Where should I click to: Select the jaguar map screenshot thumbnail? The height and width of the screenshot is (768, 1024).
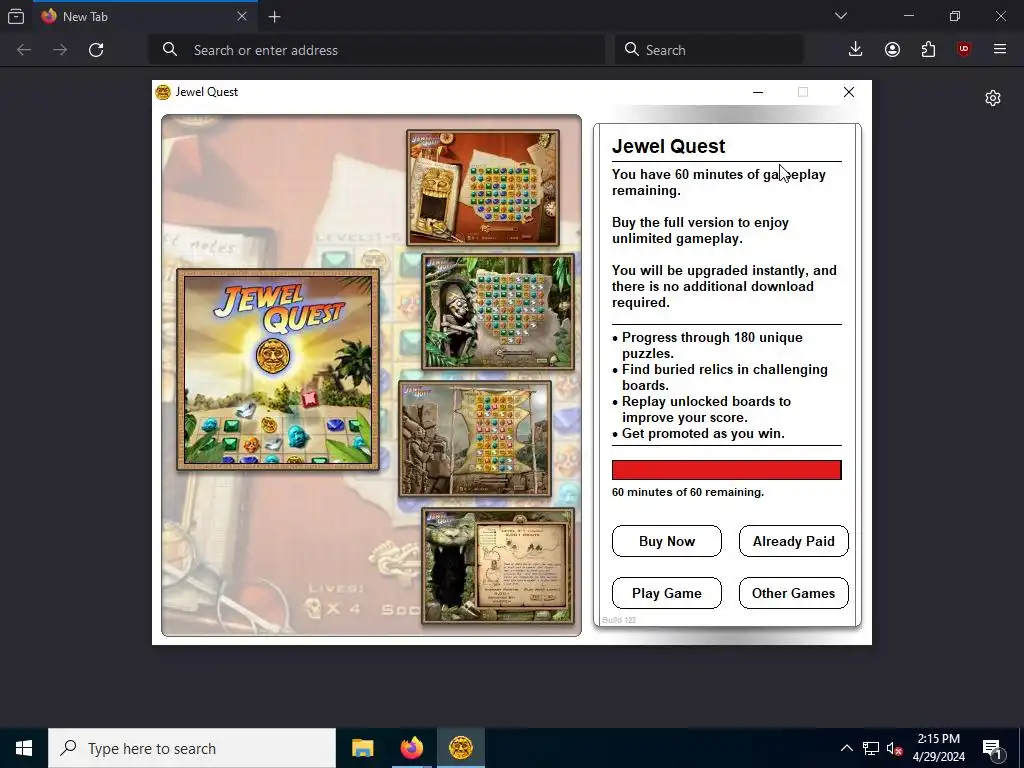click(x=498, y=565)
